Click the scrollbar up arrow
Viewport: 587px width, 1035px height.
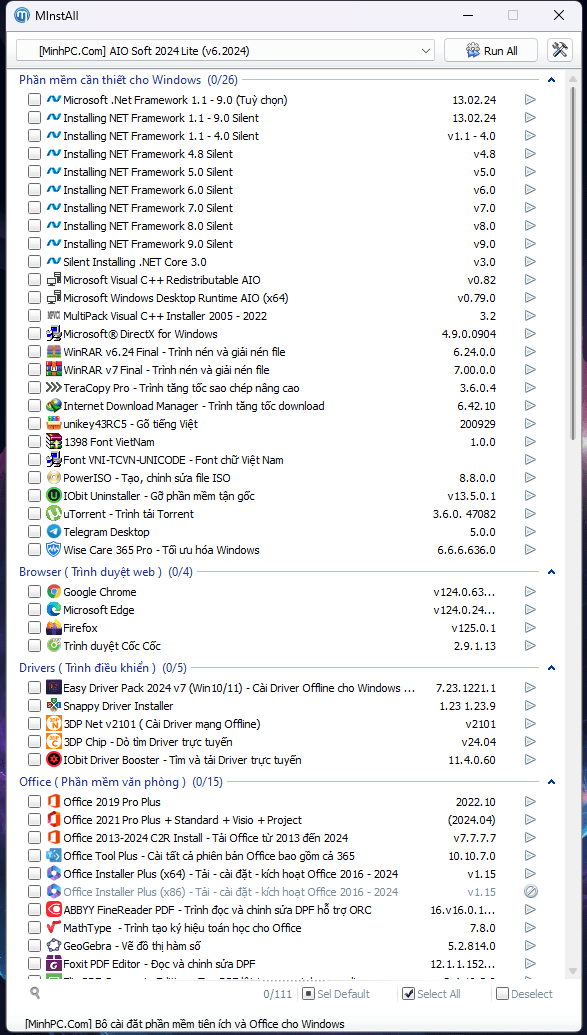click(x=573, y=77)
